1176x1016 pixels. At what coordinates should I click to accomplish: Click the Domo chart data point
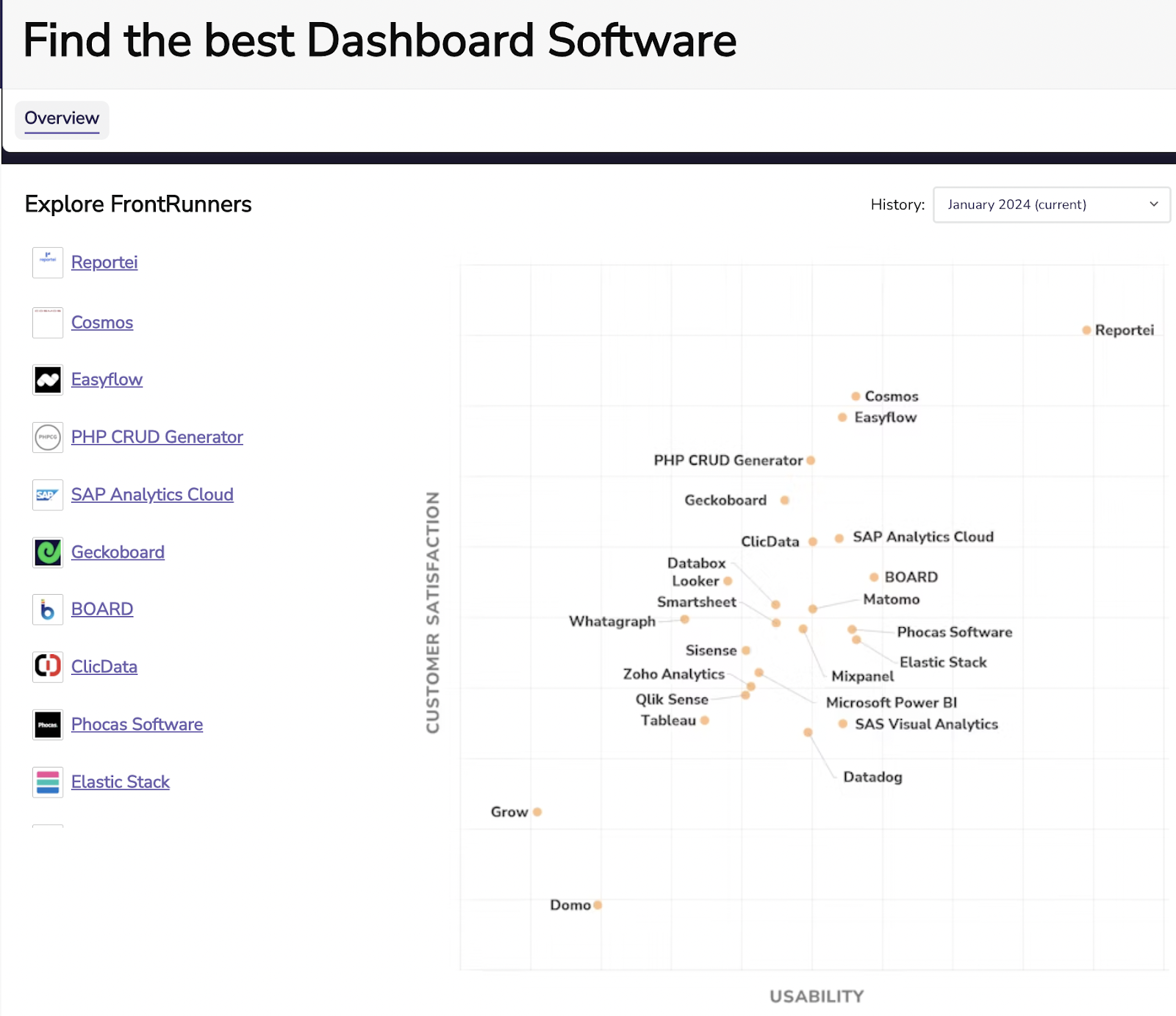coord(598,905)
